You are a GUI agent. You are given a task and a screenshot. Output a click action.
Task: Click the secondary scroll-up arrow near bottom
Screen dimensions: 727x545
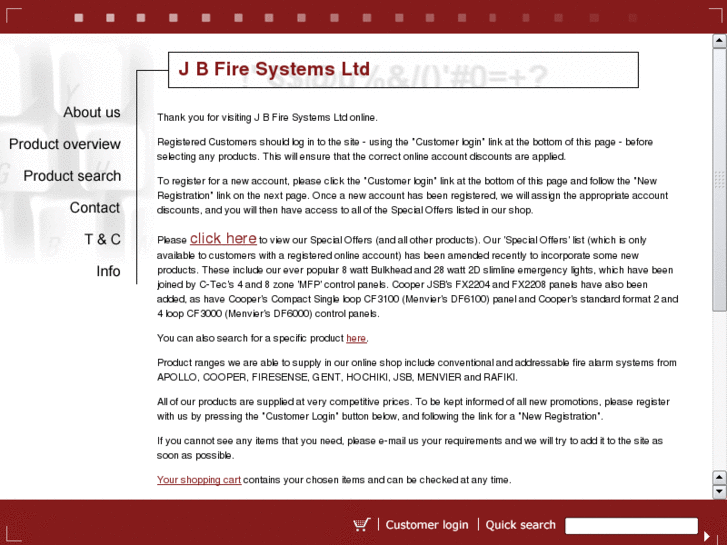(719, 477)
